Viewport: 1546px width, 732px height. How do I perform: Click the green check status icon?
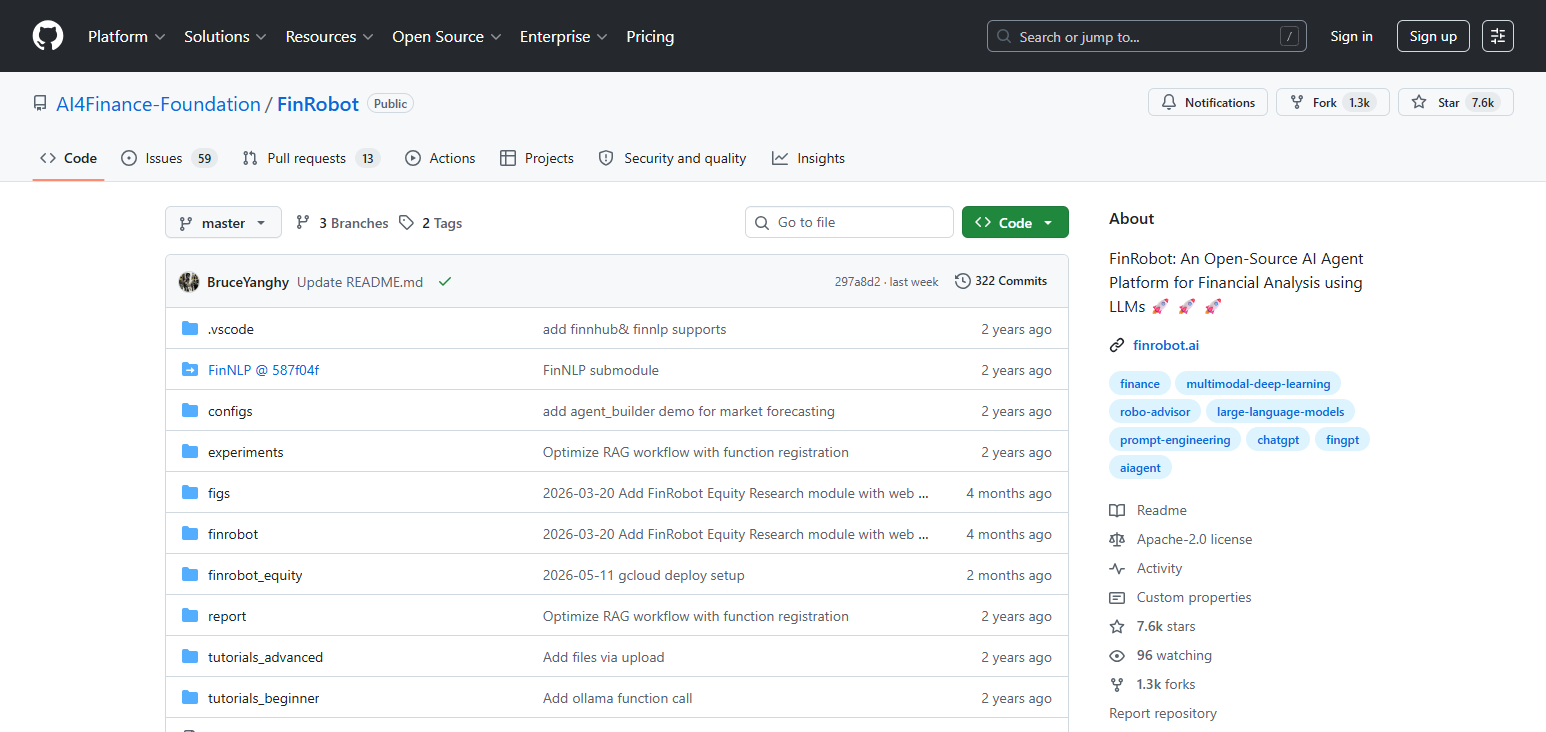click(445, 282)
